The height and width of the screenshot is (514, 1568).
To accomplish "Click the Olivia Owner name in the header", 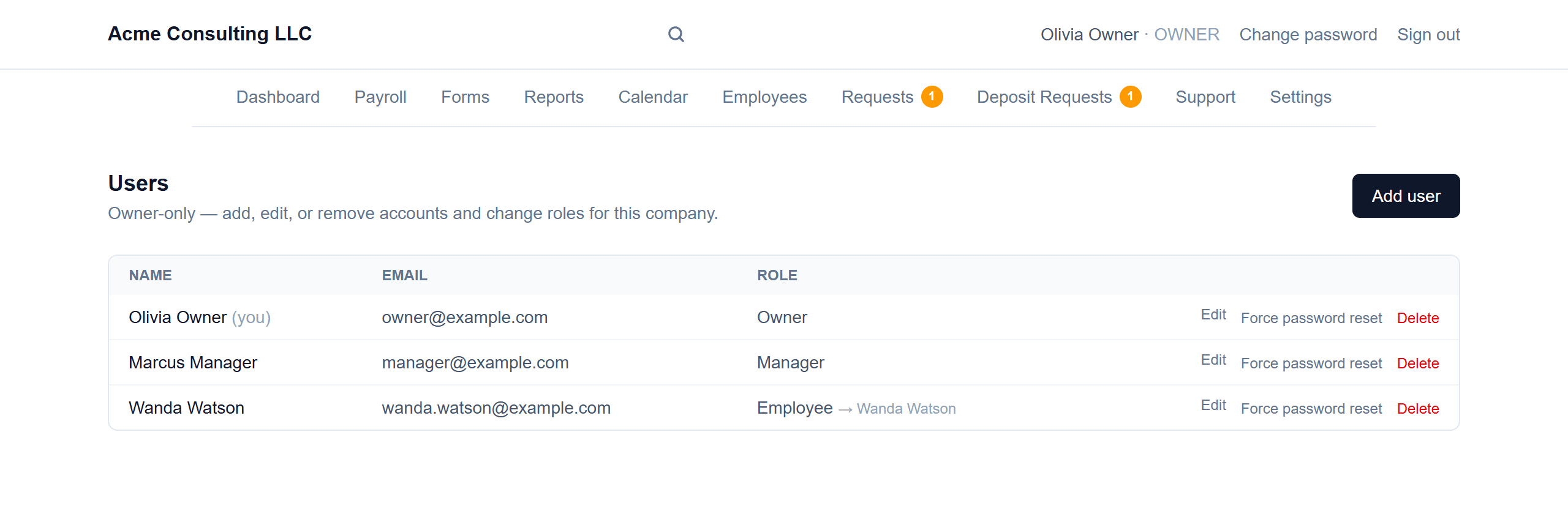I will click(x=1090, y=34).
